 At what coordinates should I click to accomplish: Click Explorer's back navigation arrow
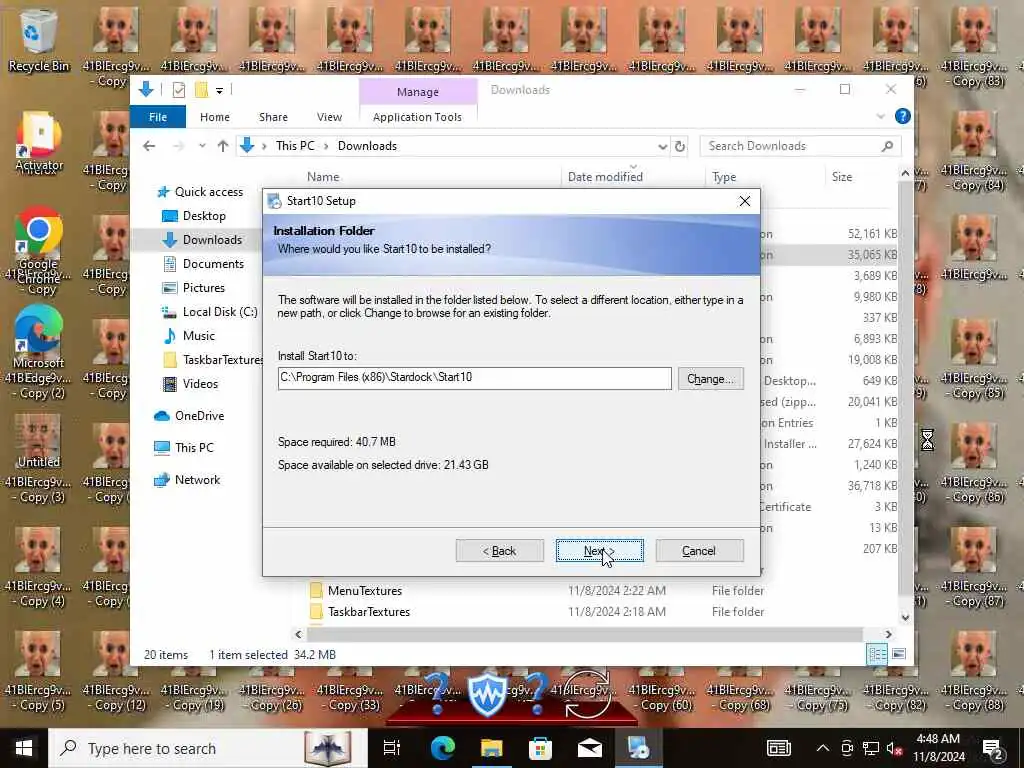pyautogui.click(x=149, y=146)
